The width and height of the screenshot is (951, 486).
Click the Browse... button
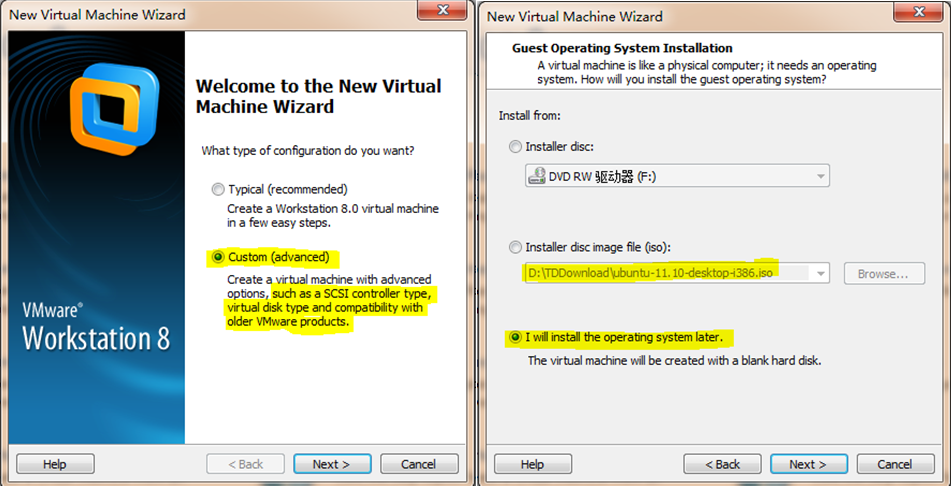click(884, 274)
